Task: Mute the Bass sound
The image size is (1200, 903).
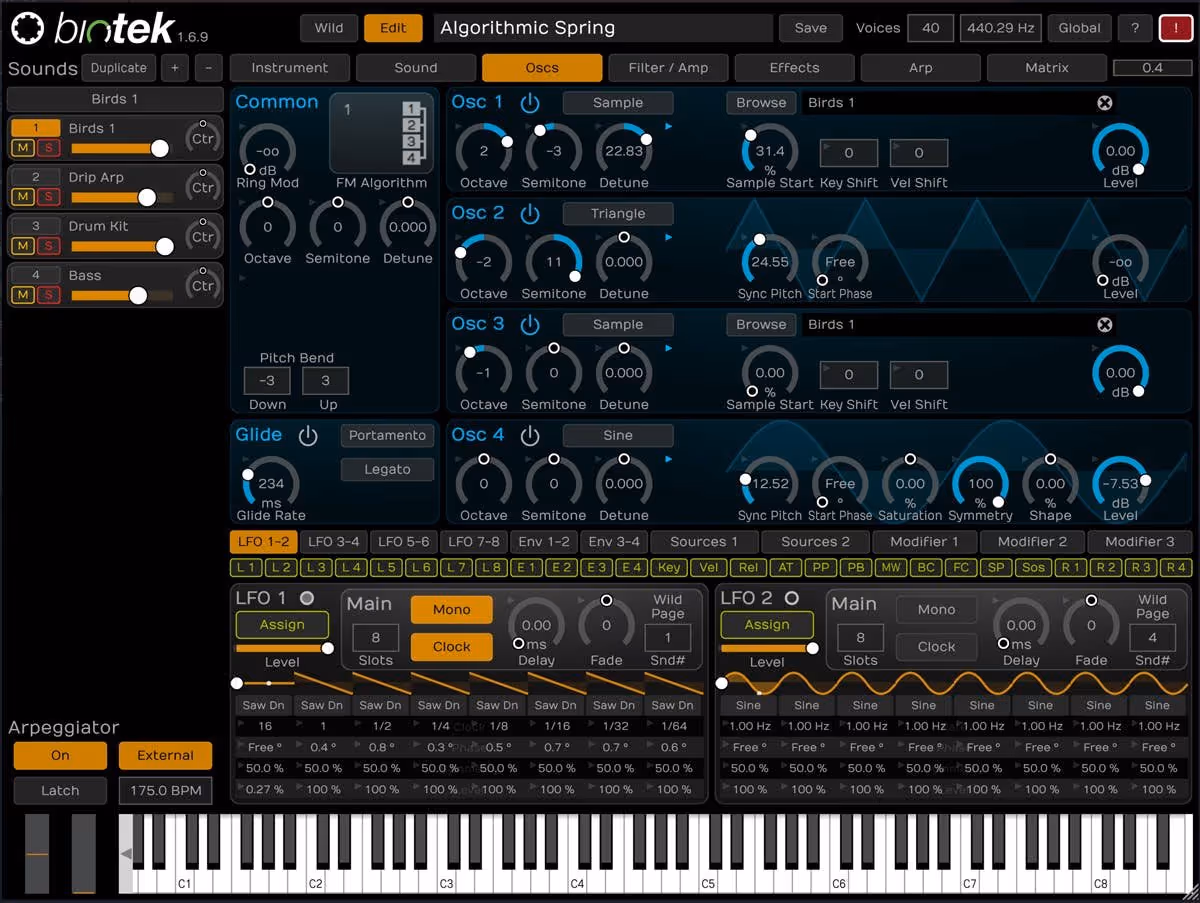Action: tap(23, 295)
